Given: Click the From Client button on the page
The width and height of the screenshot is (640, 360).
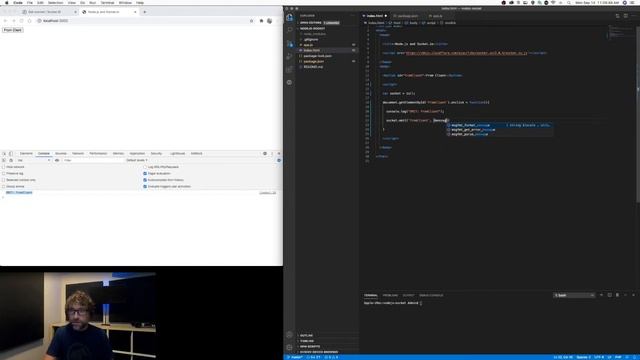Looking at the screenshot, I should click(13, 30).
